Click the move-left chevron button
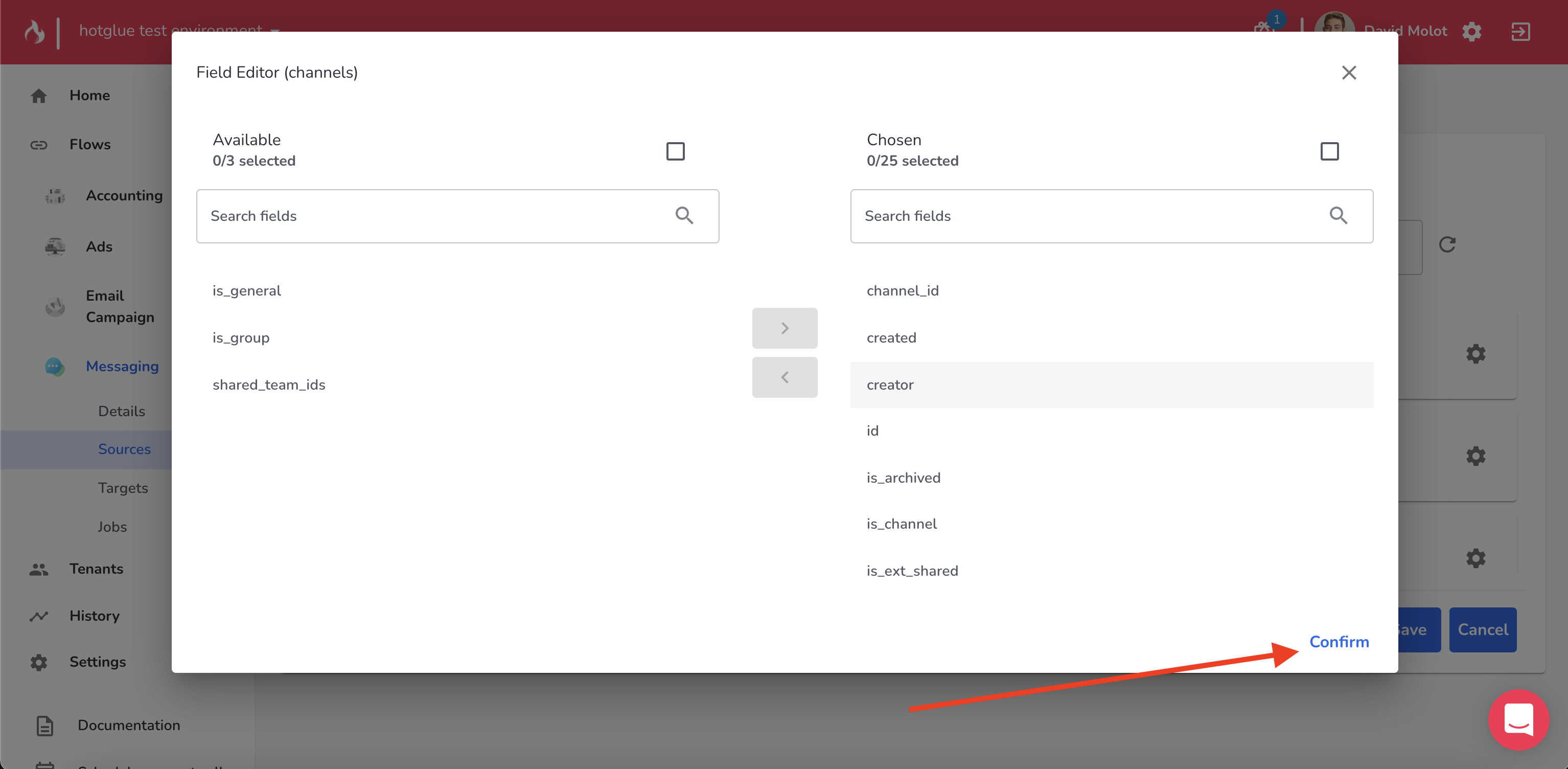Viewport: 1568px width, 769px height. tap(785, 377)
